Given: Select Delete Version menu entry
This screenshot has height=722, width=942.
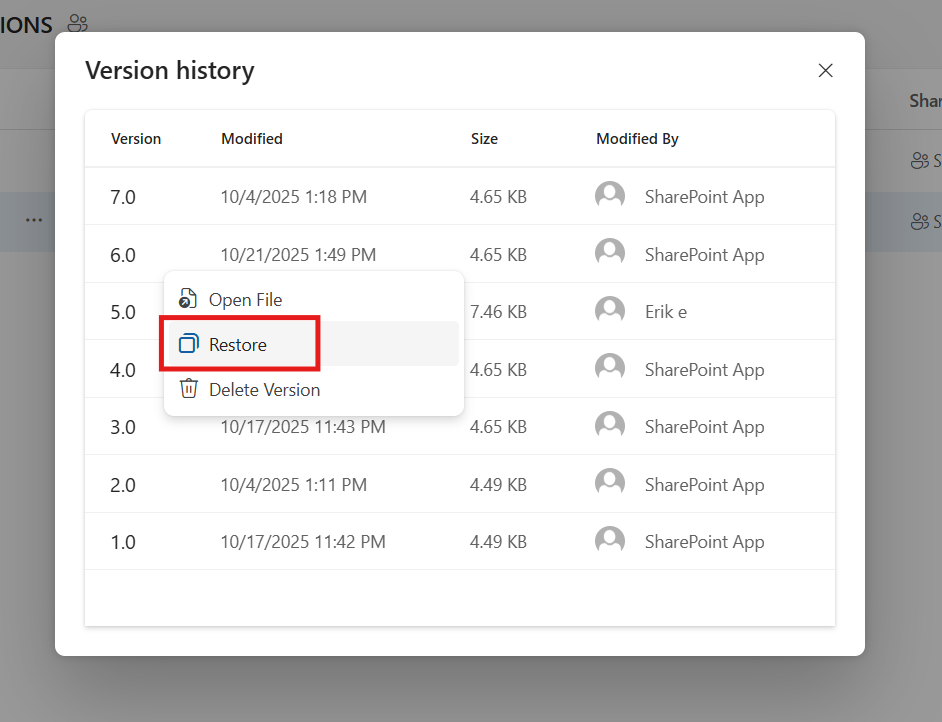Looking at the screenshot, I should 314,389.
